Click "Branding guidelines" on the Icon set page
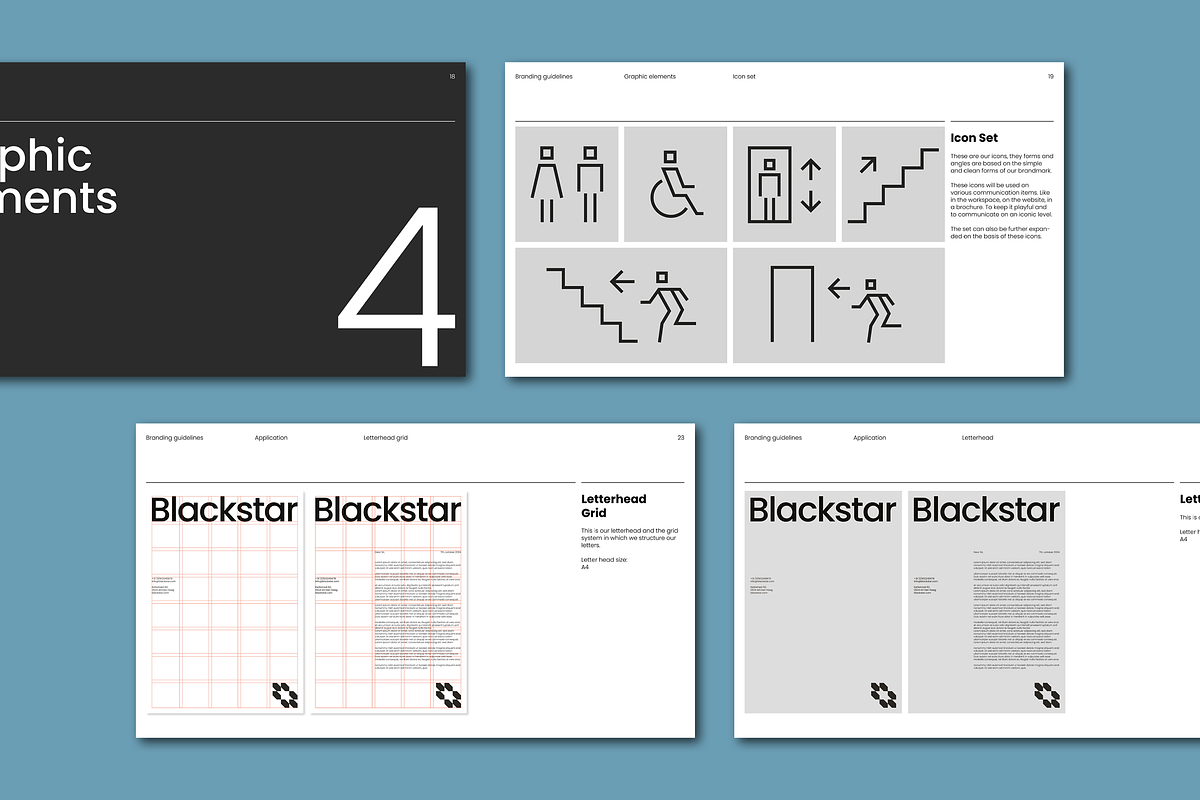 (544, 77)
